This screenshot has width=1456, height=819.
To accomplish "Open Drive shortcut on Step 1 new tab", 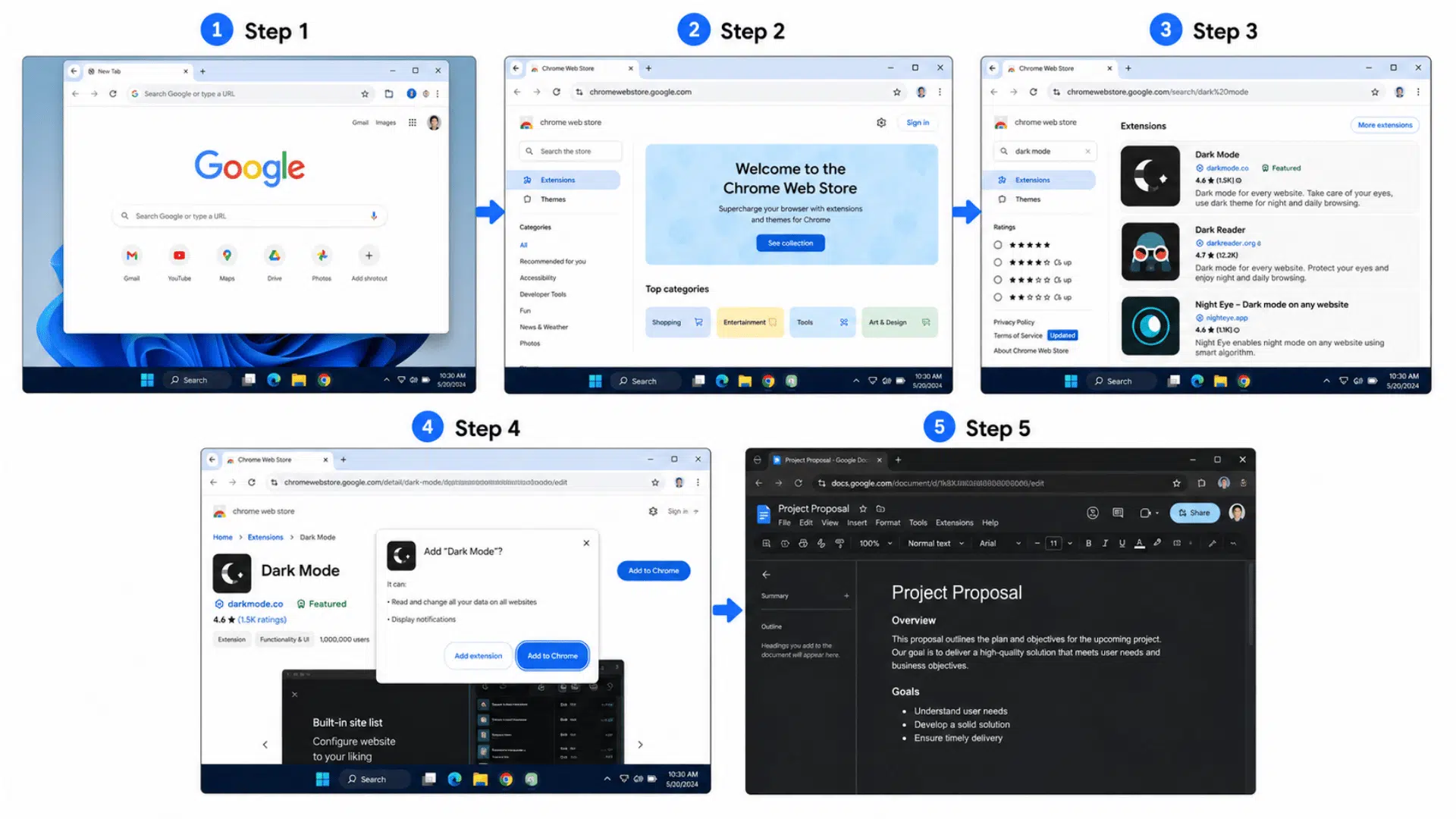I will tap(275, 256).
